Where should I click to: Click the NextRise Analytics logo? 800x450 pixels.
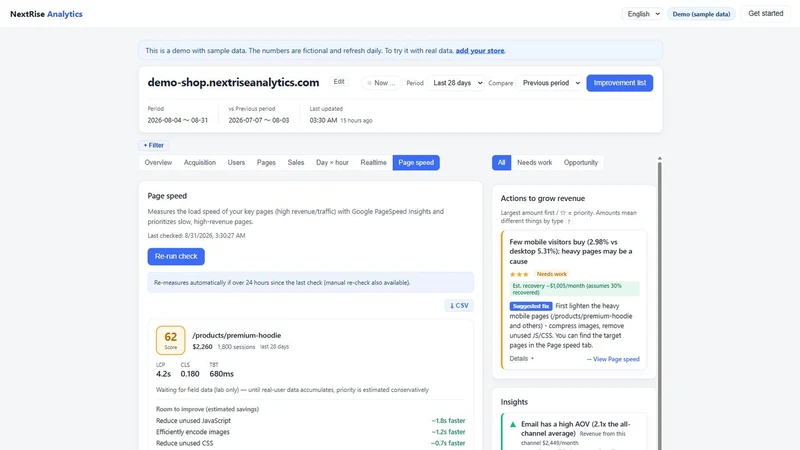click(x=46, y=14)
